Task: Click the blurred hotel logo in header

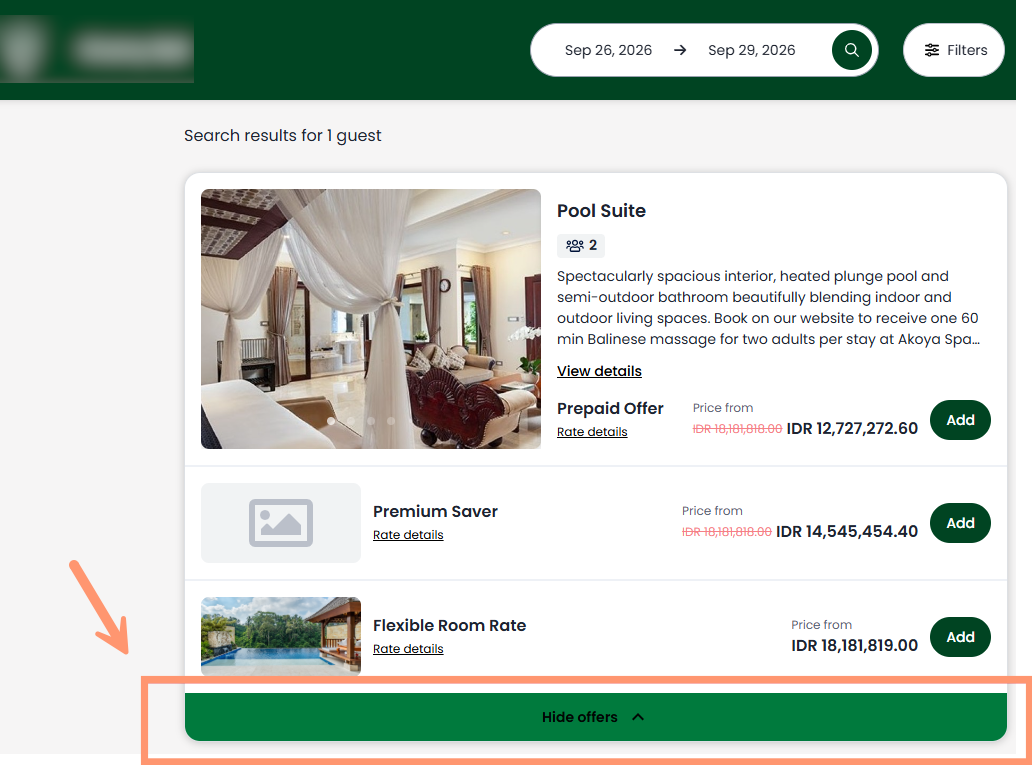Action: click(97, 49)
